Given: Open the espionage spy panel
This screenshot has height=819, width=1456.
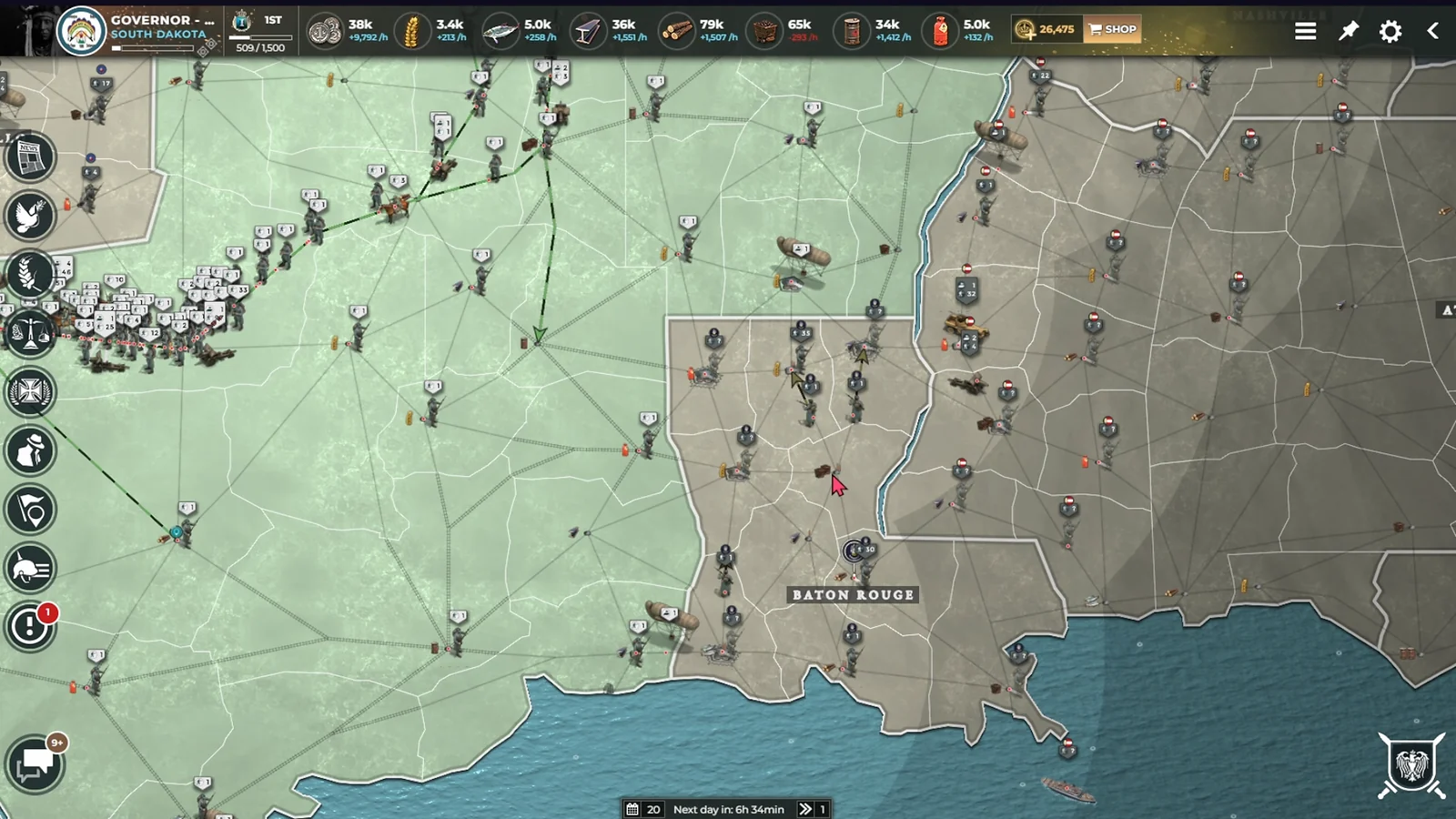Looking at the screenshot, I should pos(30,450).
